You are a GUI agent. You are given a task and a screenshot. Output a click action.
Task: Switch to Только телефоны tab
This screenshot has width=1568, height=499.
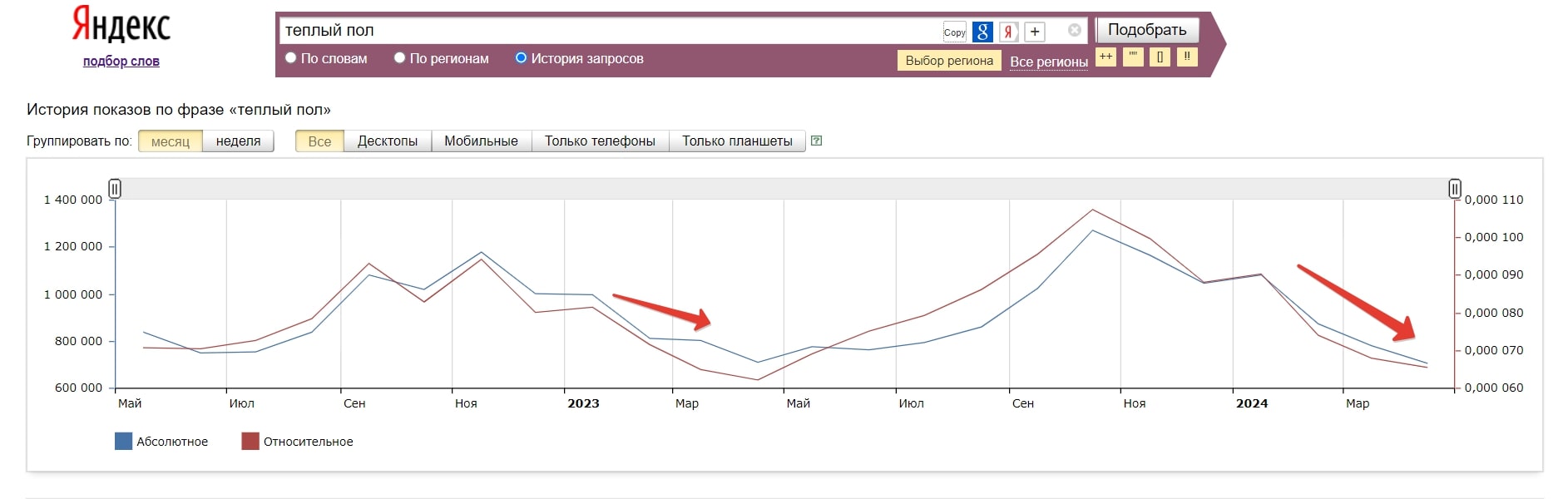click(x=600, y=141)
